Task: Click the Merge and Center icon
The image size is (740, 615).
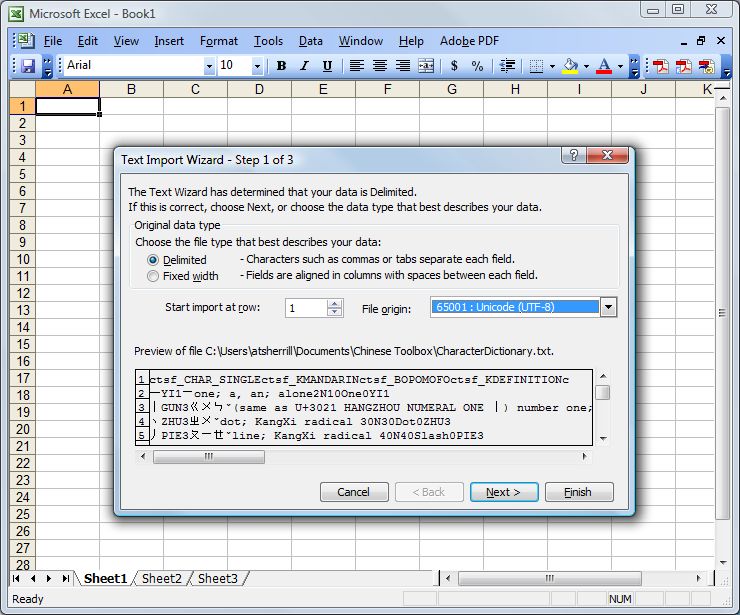Action: point(427,66)
